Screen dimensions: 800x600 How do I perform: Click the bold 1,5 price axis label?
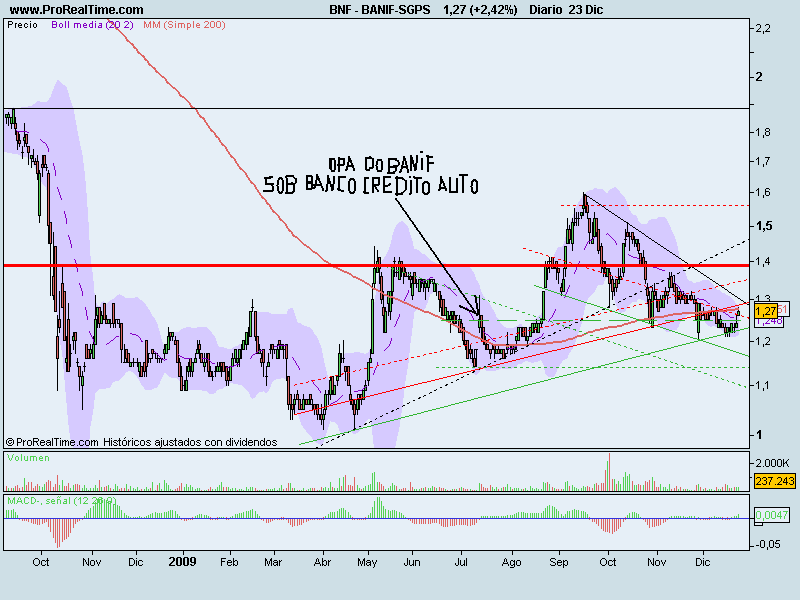[764, 226]
